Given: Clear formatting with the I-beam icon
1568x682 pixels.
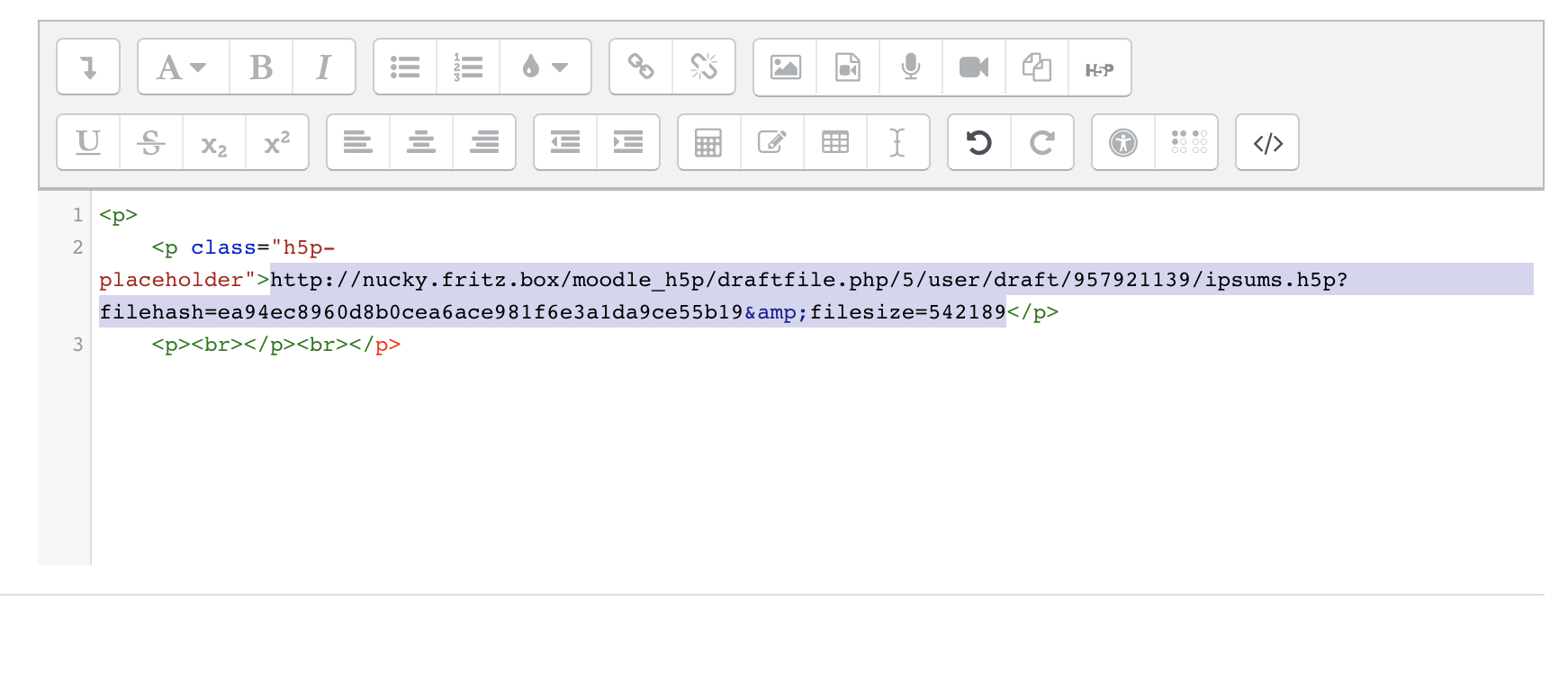Looking at the screenshot, I should [898, 142].
